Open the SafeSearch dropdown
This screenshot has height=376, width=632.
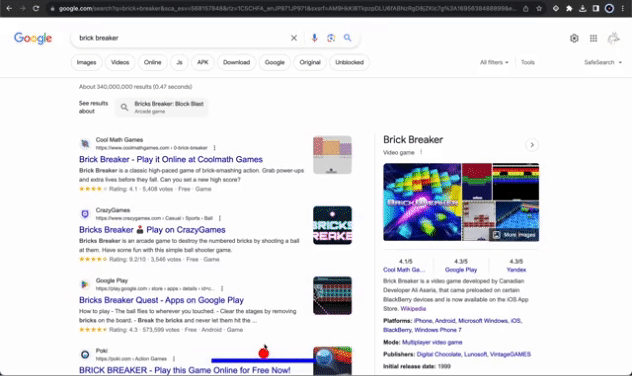(603, 62)
